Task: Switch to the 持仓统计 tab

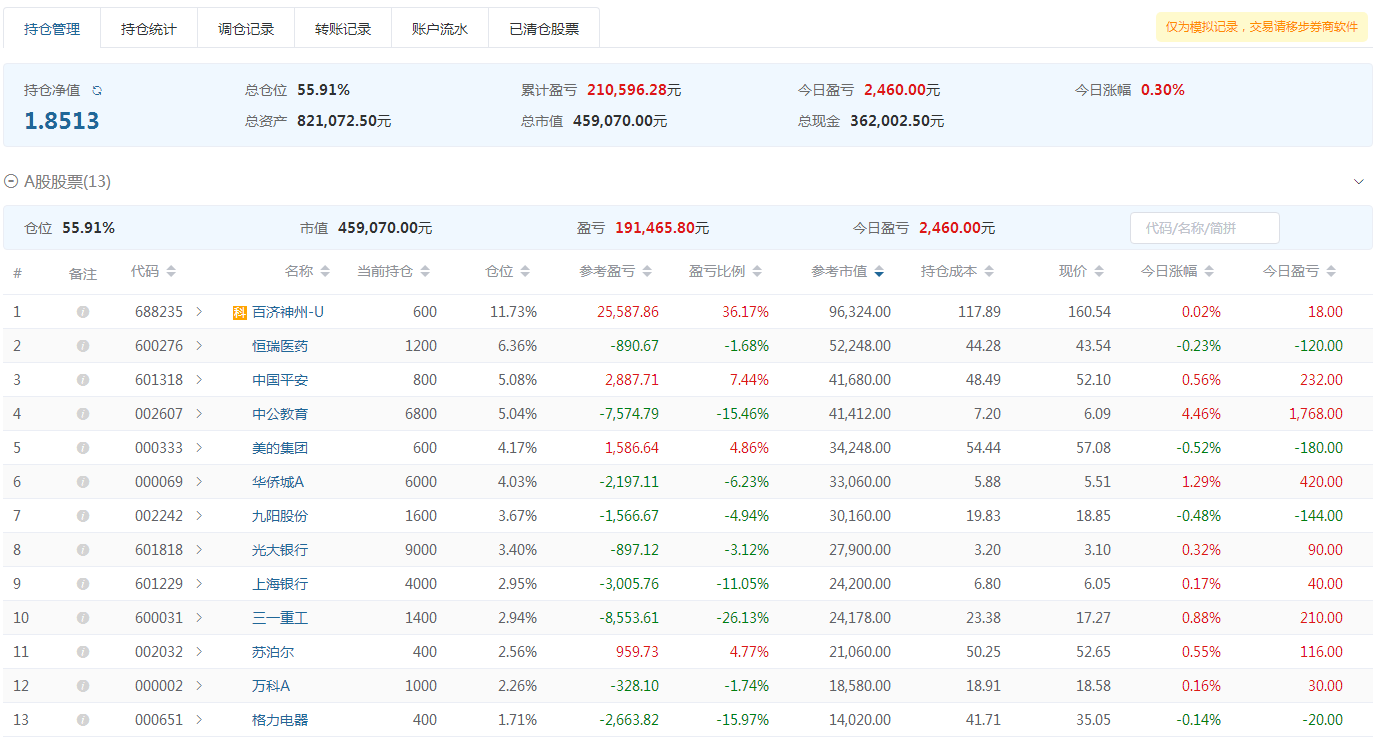Action: pyautogui.click(x=149, y=29)
